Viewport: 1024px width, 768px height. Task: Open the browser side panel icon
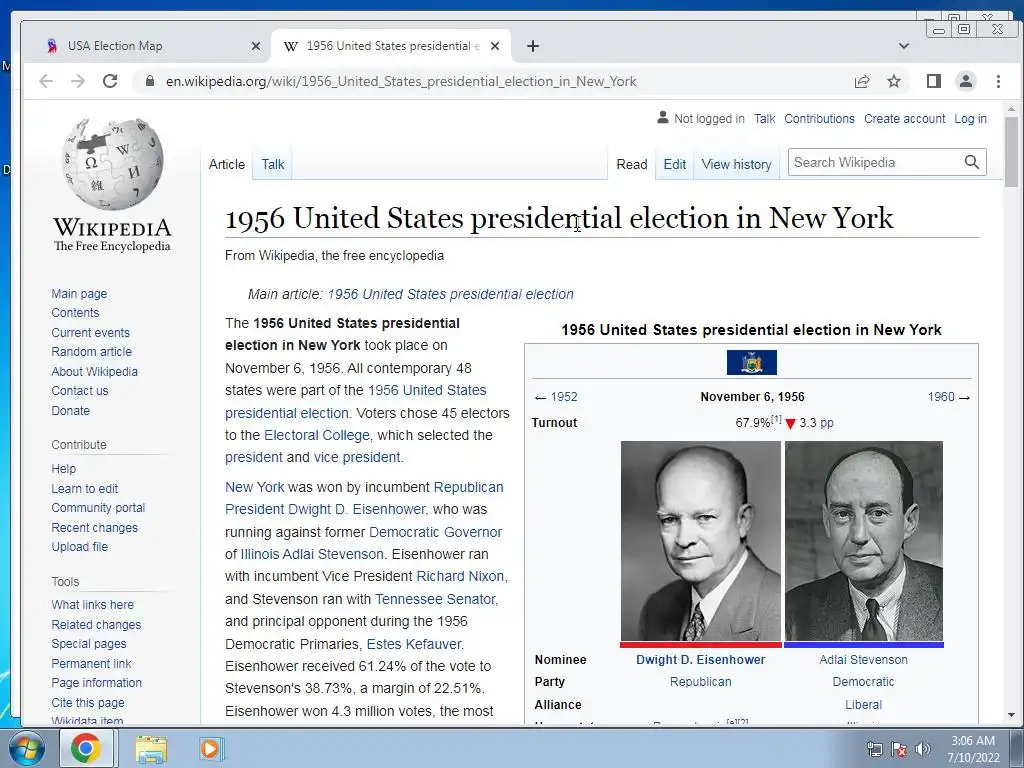pos(934,81)
